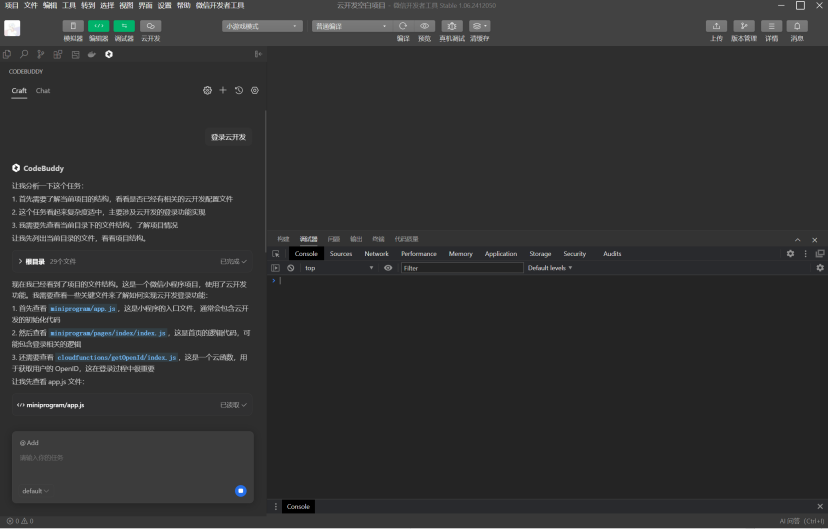Open the 文件 menu
The height and width of the screenshot is (529, 829).
[31, 5]
